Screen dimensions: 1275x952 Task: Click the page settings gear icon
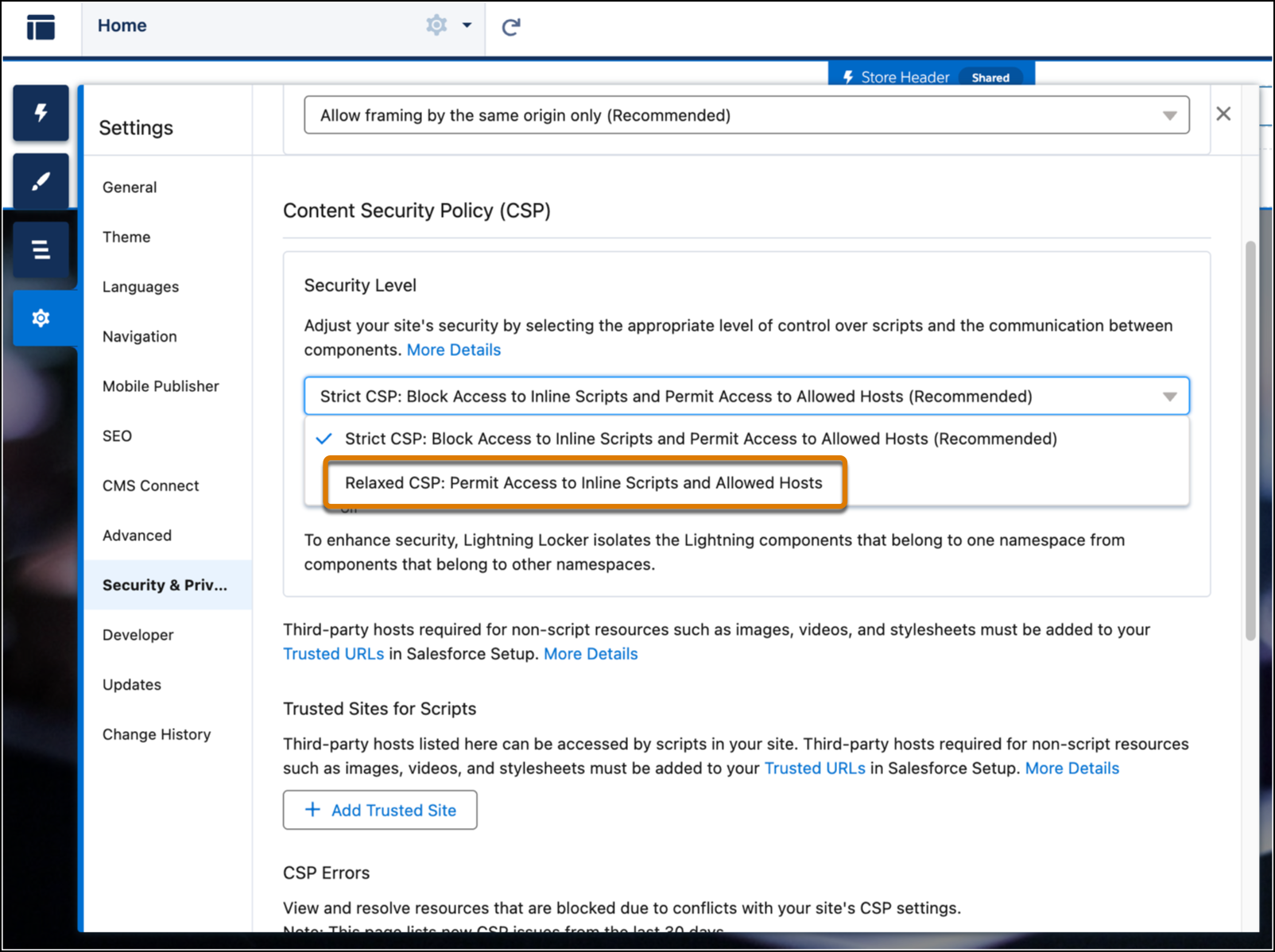click(x=436, y=25)
